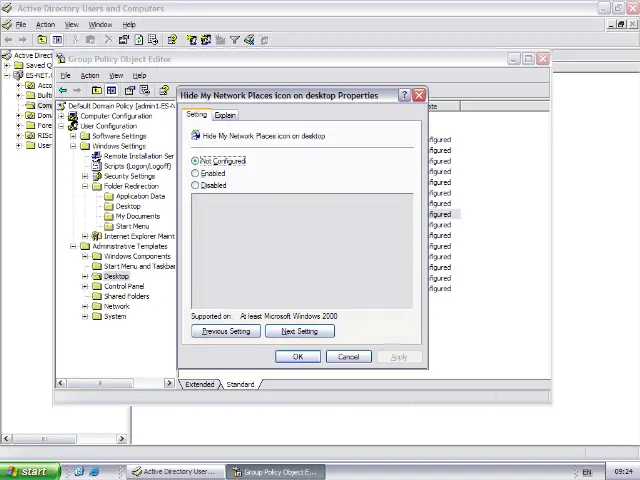Screen dimensions: 640x480
Task: Go to the Previous Setting
Action: pos(226,331)
